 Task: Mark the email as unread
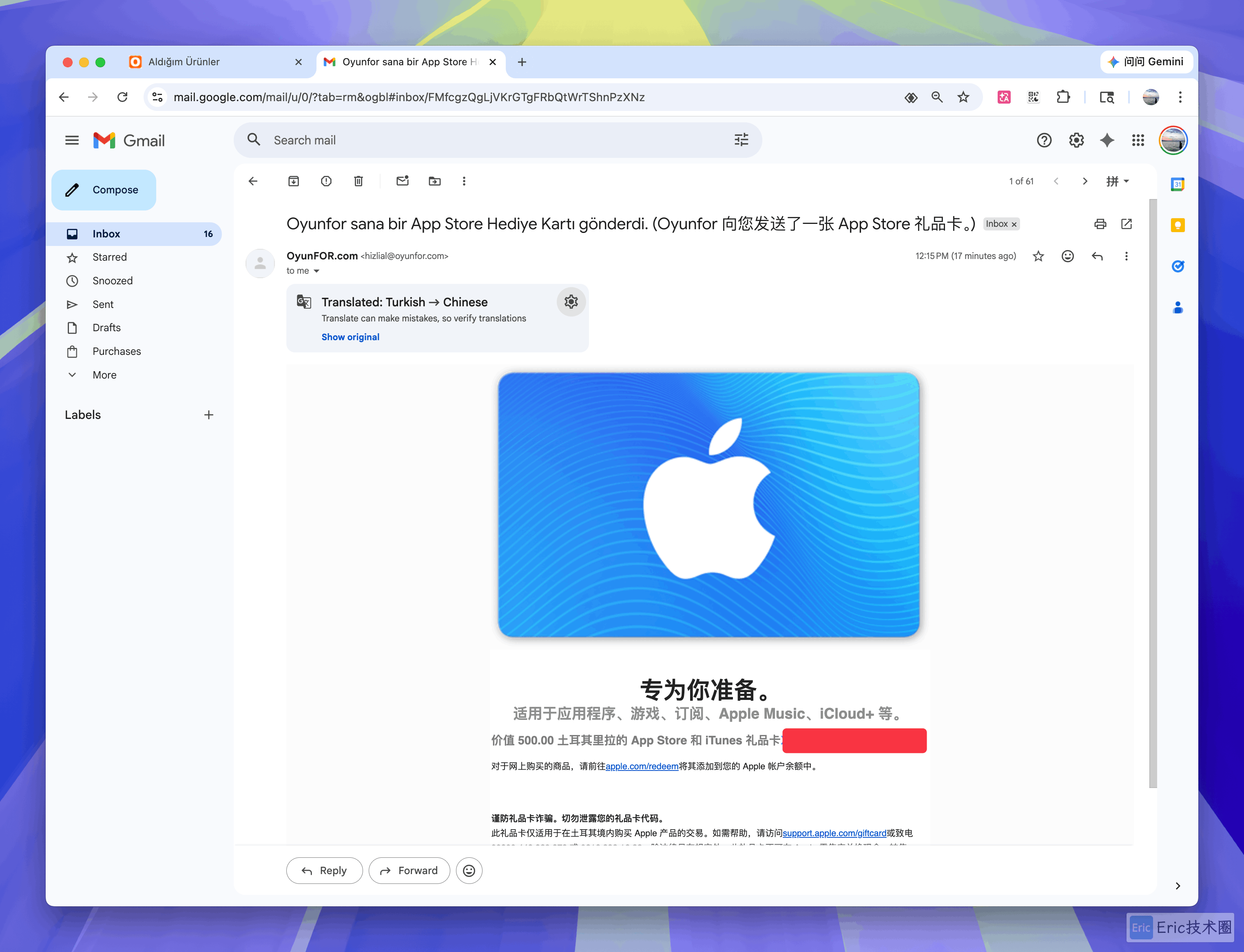tap(402, 182)
